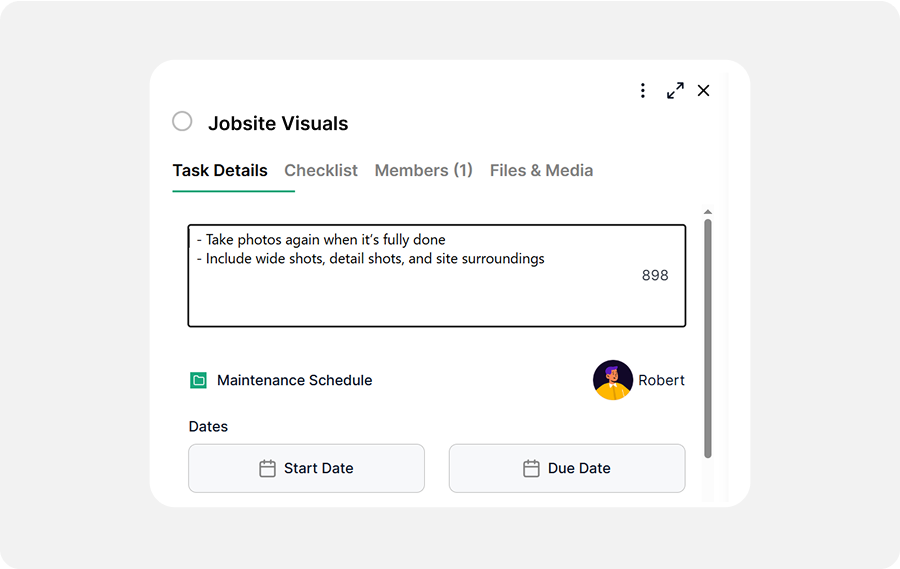900x569 pixels.
Task: Click the calendar icon beside Start Date
Action: (x=267, y=468)
